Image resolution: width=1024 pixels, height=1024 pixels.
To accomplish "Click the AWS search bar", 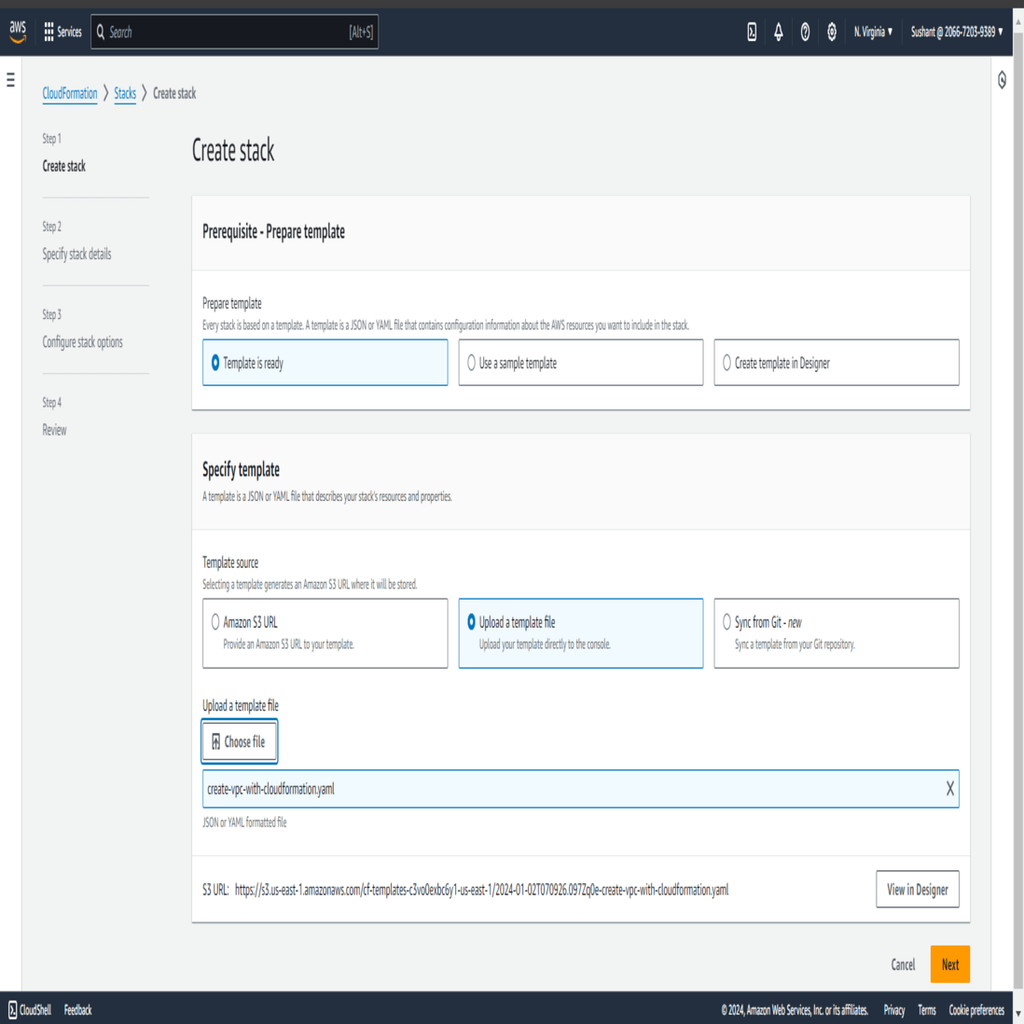I will (234, 31).
